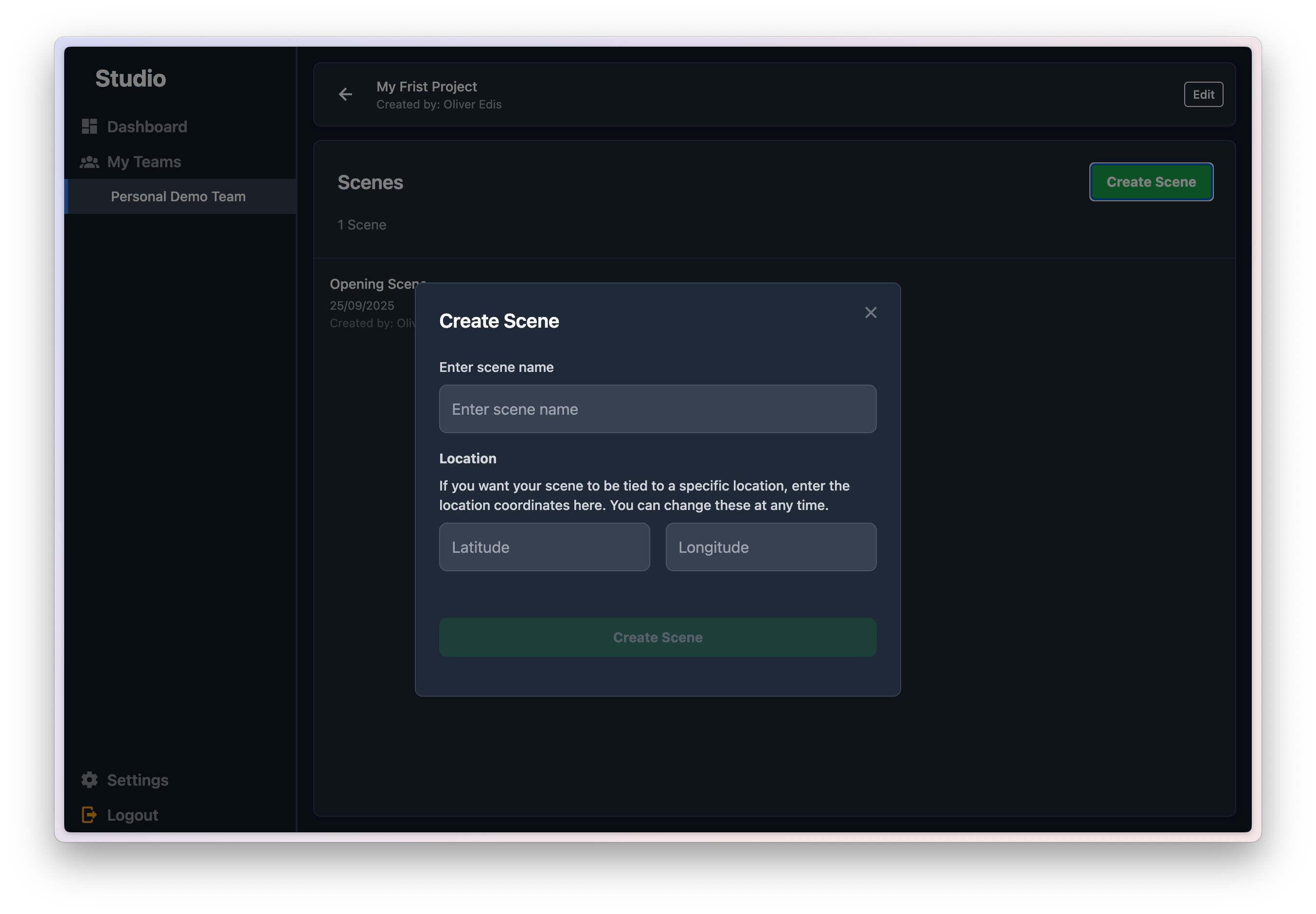
Task: Click the Logout door icon
Action: pyautogui.click(x=89, y=815)
